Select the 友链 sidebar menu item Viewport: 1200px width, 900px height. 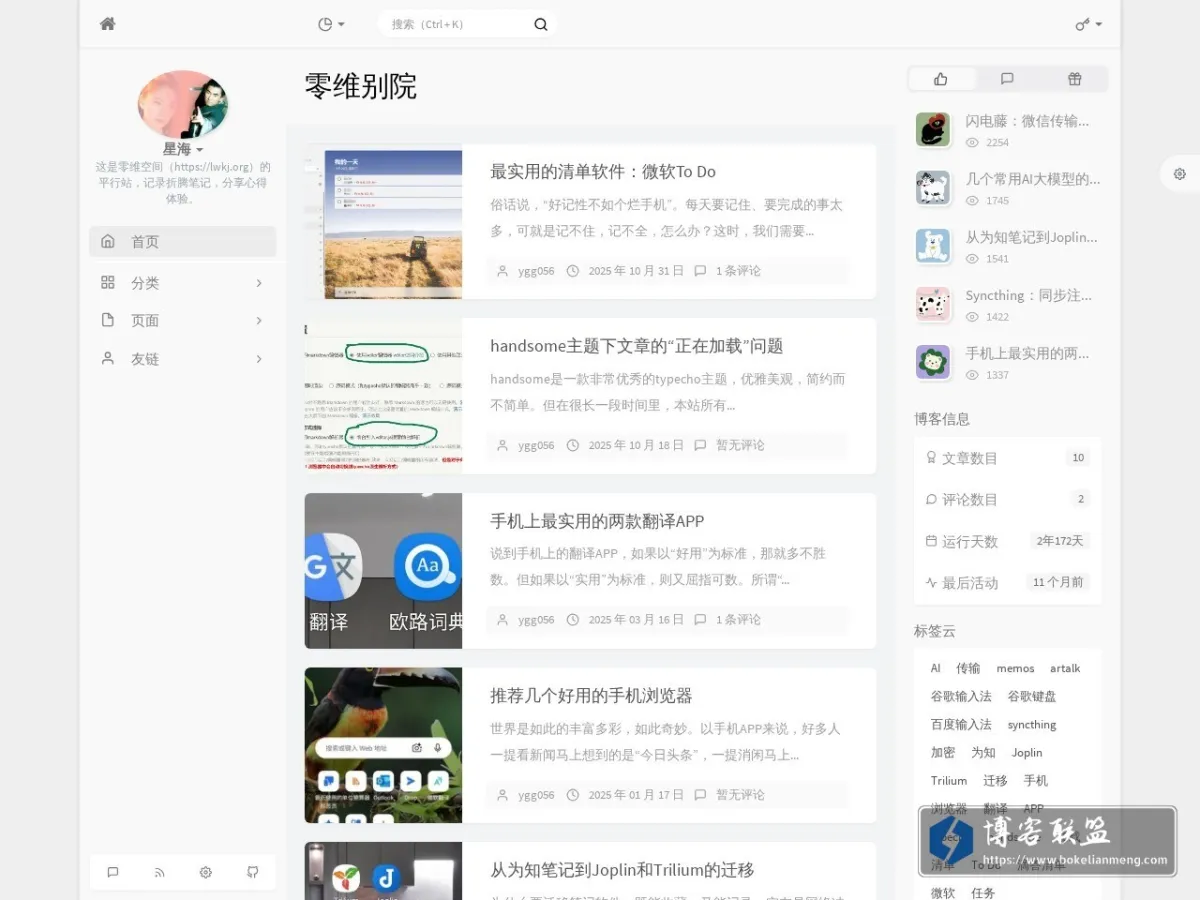click(183, 358)
